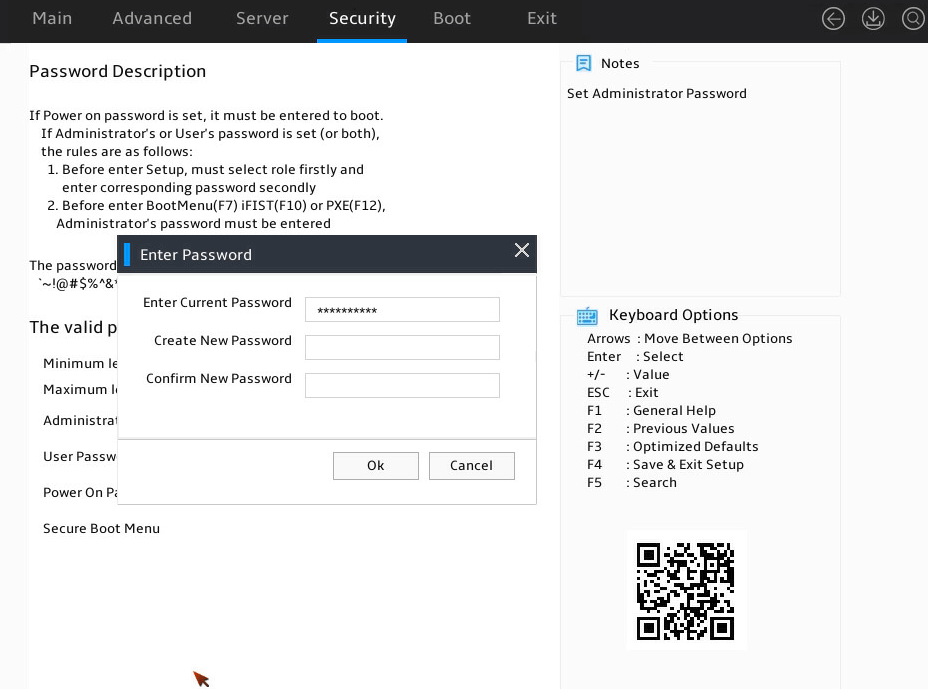Click the 'F4 : Save & Exit Setup' entry
The height and width of the screenshot is (689, 928).
(x=665, y=465)
